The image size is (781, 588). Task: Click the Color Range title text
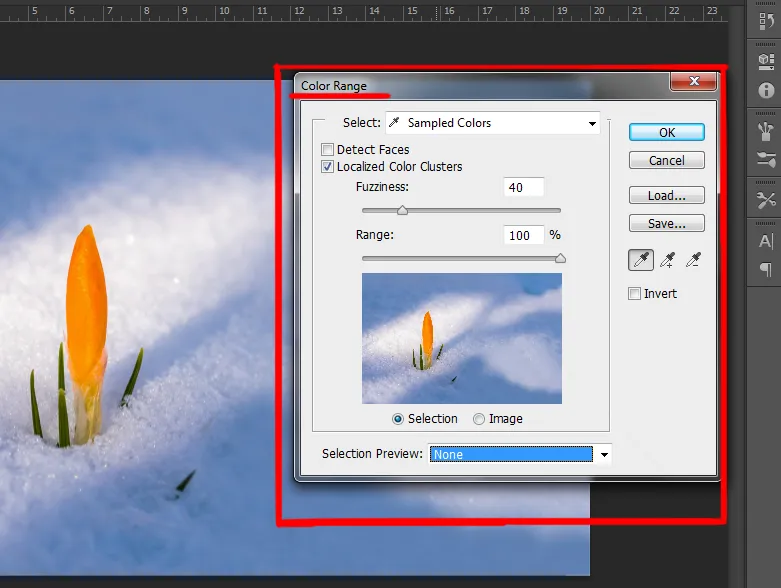pyautogui.click(x=334, y=86)
